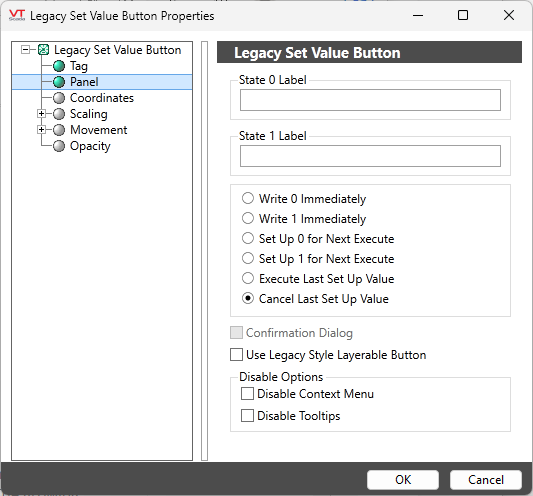Click the gray Opacity node icon

pos(59,146)
